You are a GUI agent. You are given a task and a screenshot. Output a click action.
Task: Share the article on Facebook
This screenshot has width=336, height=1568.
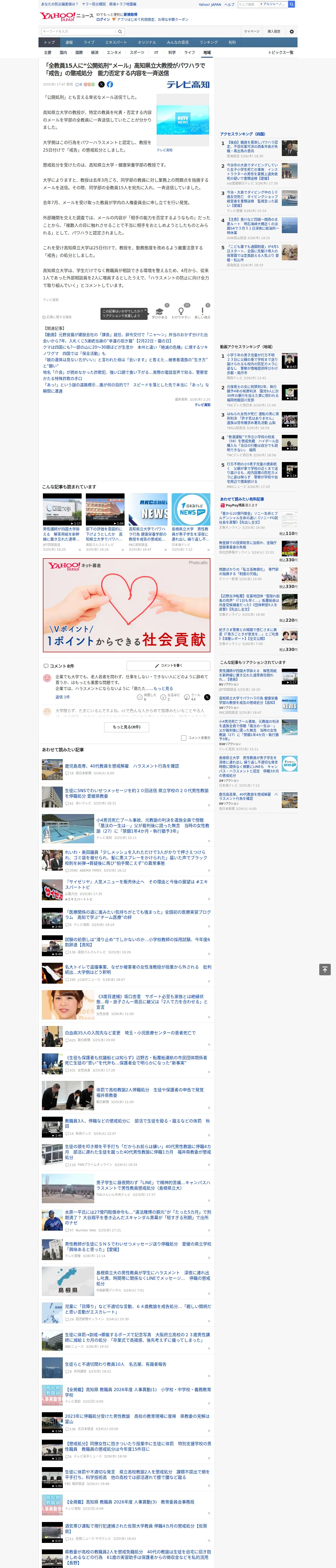pos(110,85)
